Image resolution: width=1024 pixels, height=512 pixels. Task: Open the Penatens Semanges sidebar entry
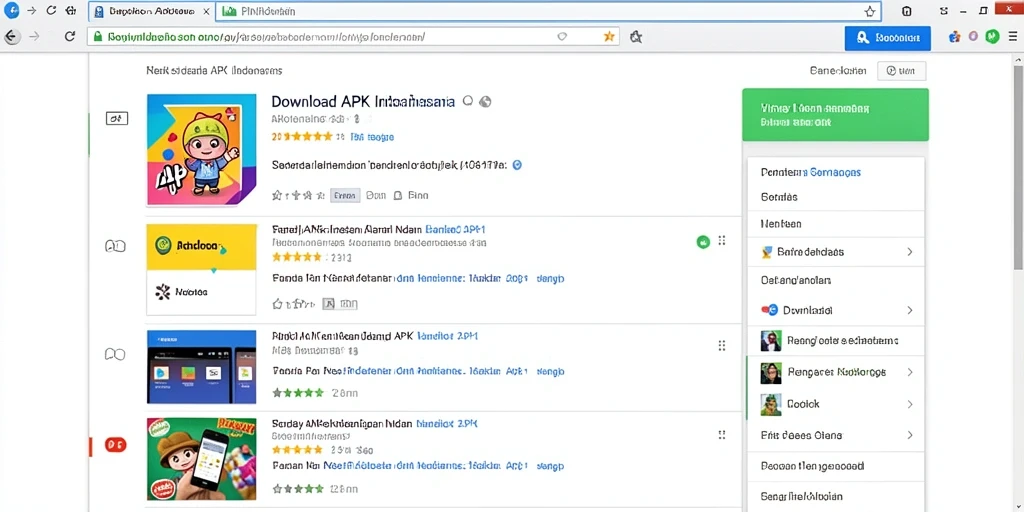810,172
